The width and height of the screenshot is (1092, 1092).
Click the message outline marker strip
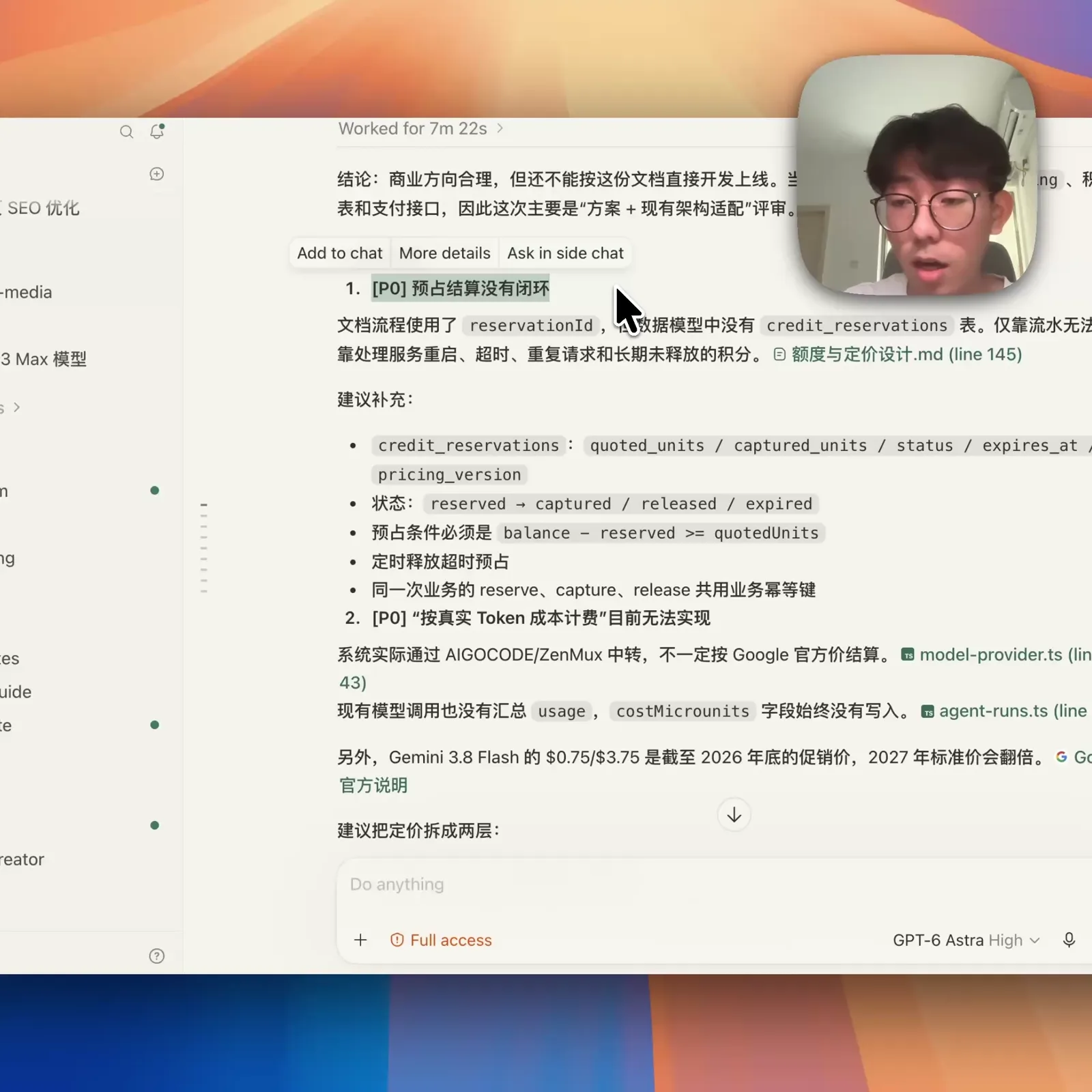[x=204, y=547]
